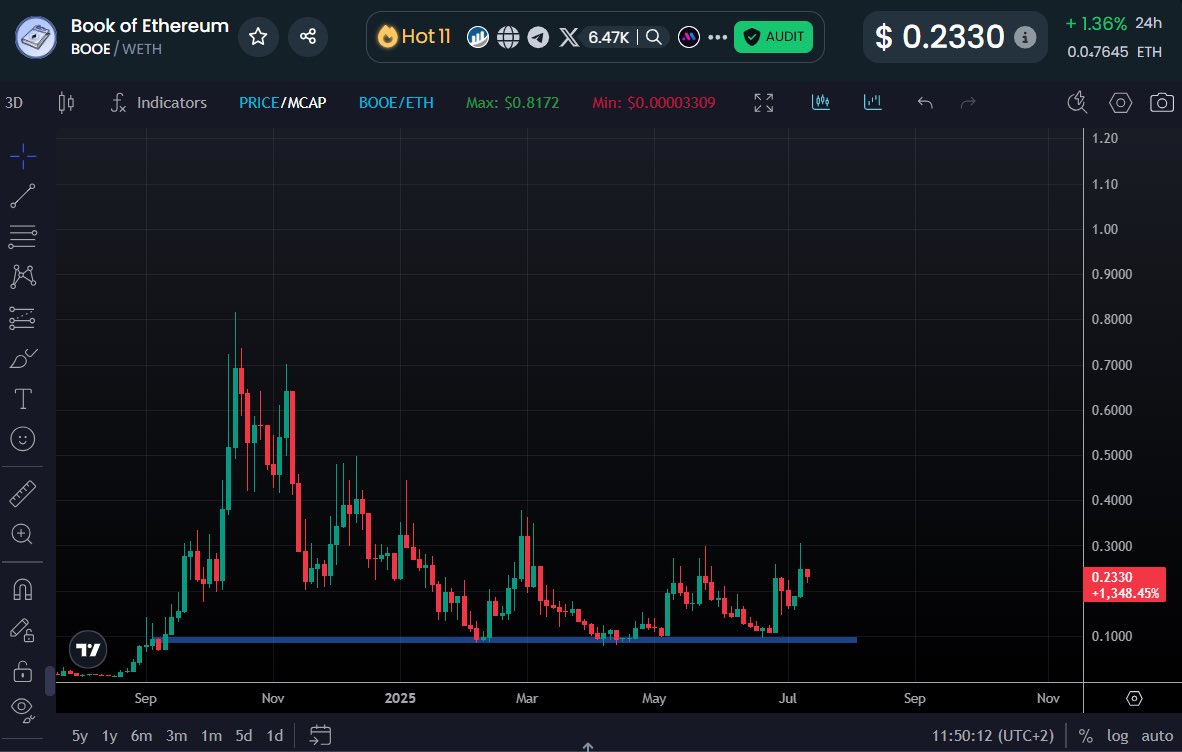Open chart settings hexagon icon
This screenshot has height=752, width=1182.
pos(1120,102)
